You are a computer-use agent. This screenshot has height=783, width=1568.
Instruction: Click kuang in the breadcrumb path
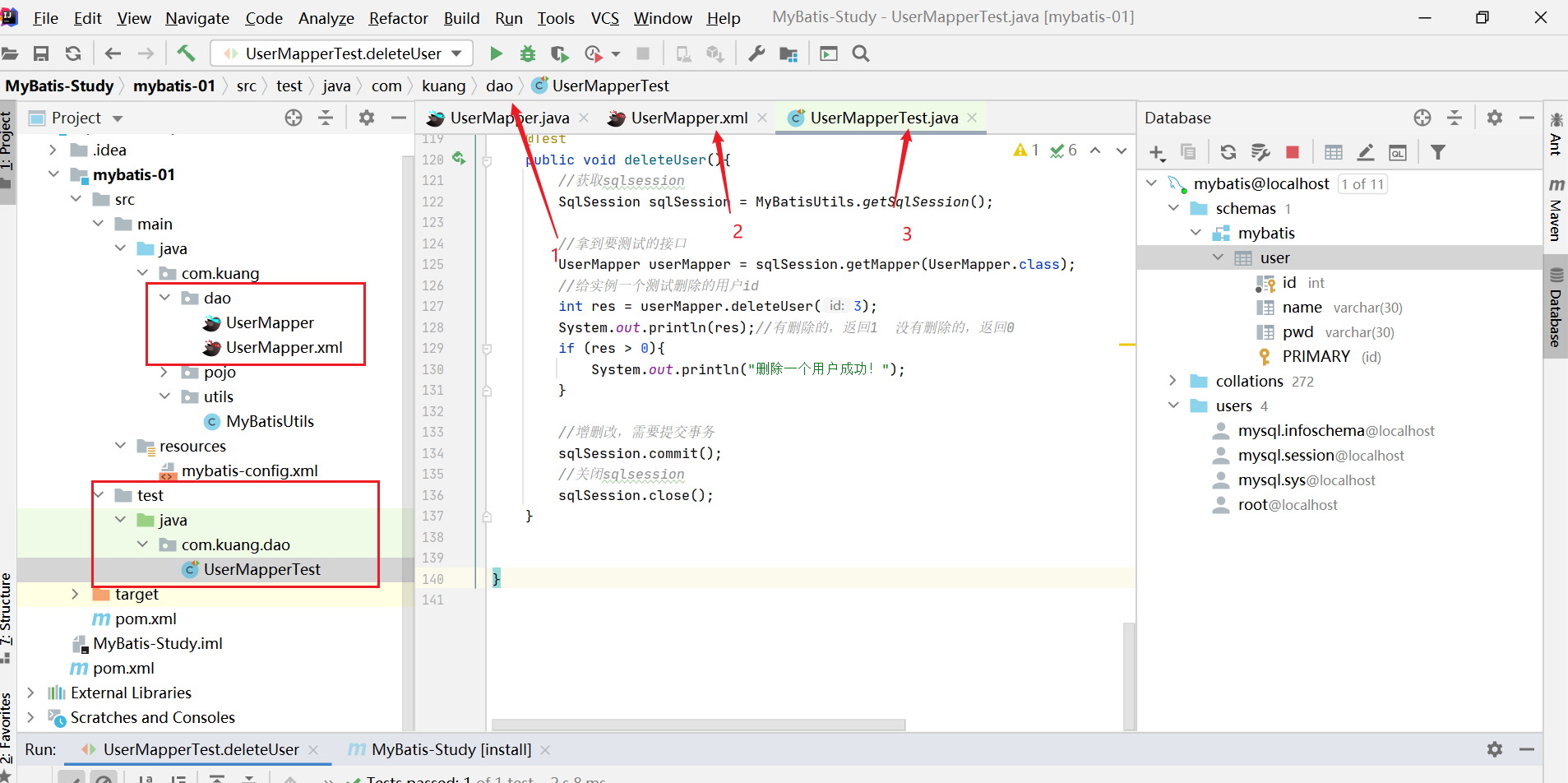click(443, 86)
